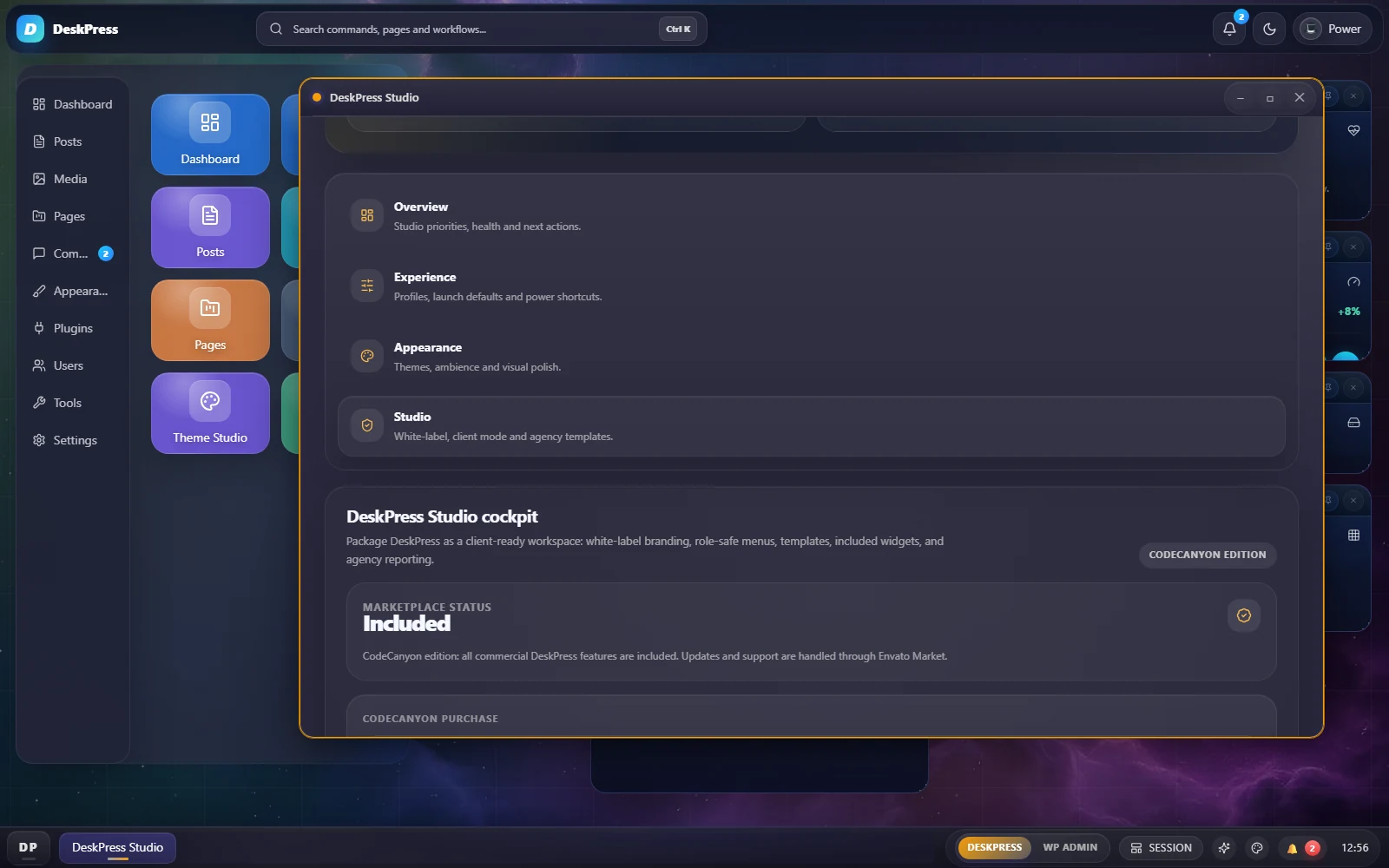This screenshot has height=868, width=1389.
Task: Click the grid table icon on desktop widget
Action: pos(1353,536)
